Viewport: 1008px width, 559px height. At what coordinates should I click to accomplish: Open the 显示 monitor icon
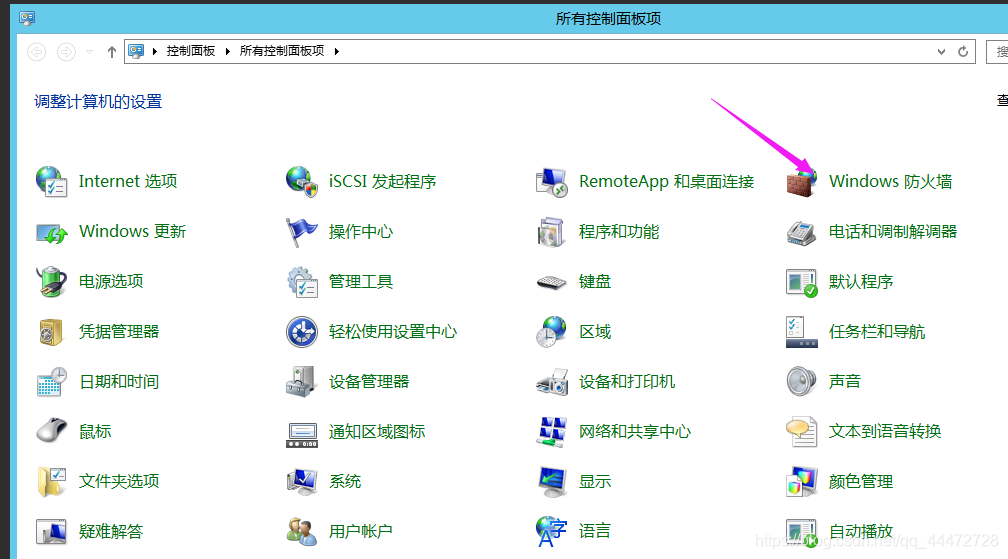(552, 482)
